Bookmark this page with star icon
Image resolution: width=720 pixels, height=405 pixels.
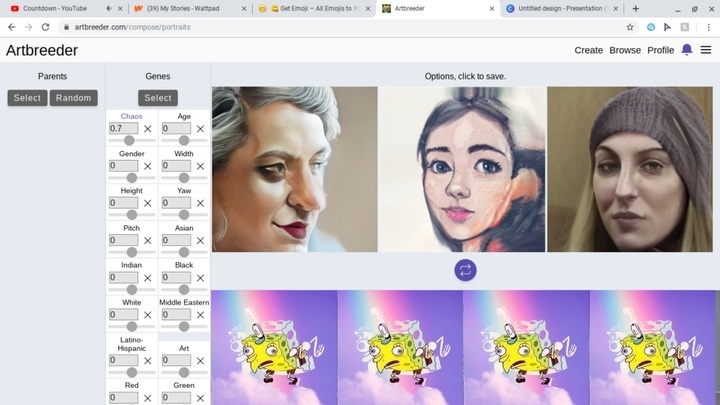(630, 27)
